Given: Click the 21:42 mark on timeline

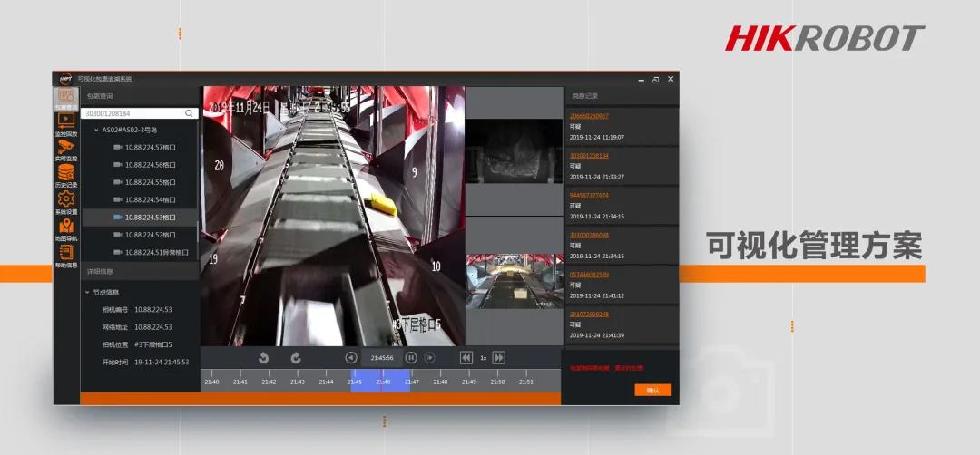Looking at the screenshot, I should (269, 381).
